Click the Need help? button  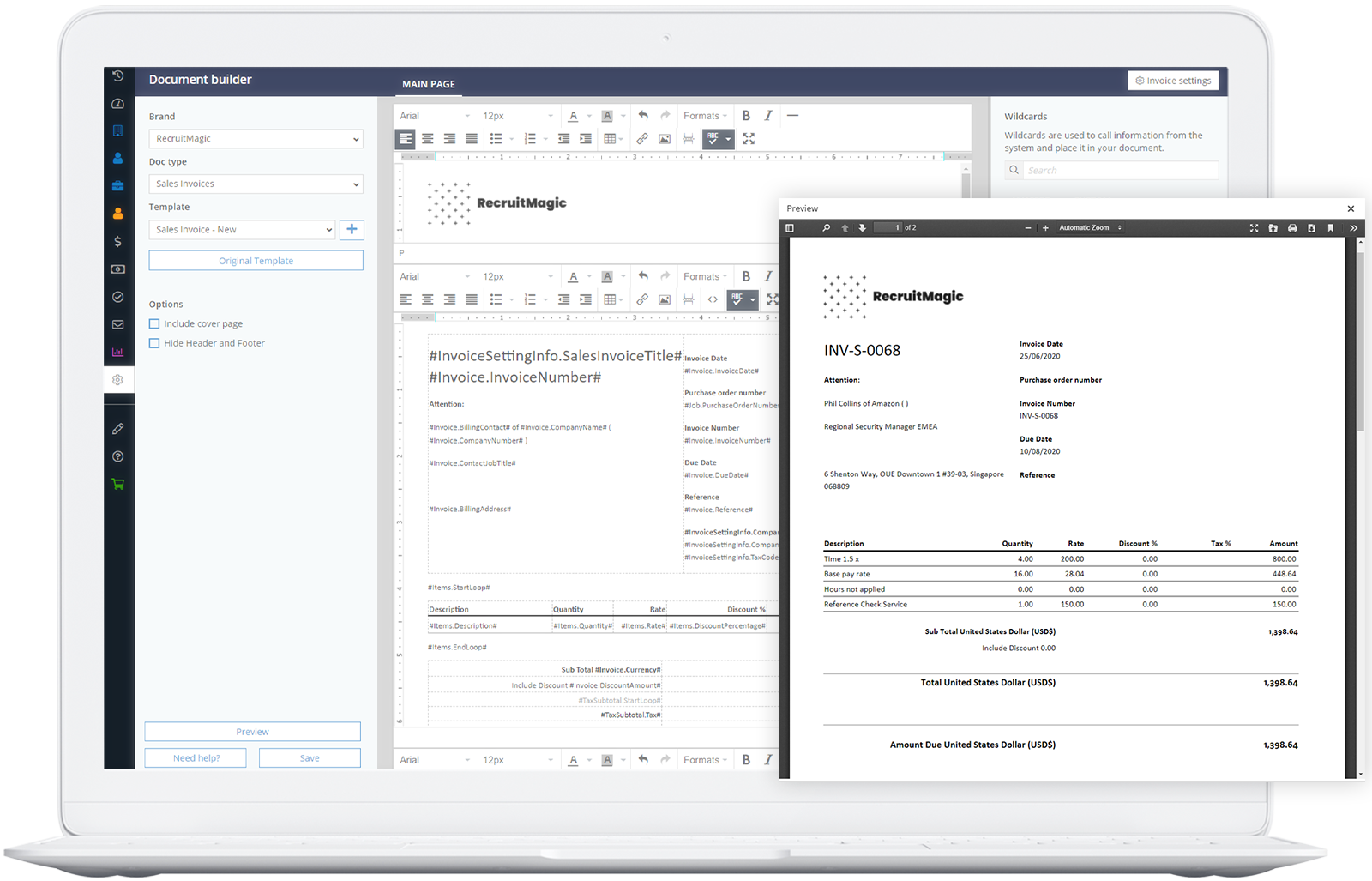click(196, 758)
